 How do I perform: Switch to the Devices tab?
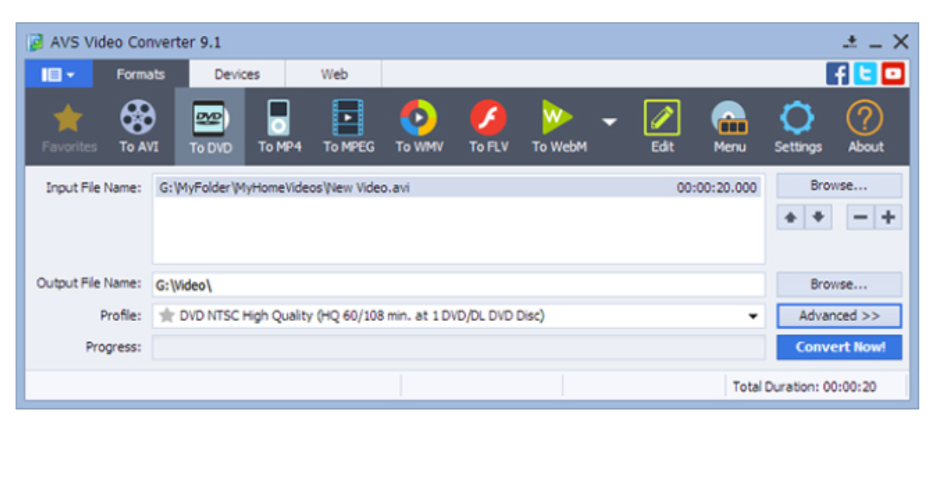click(237, 74)
